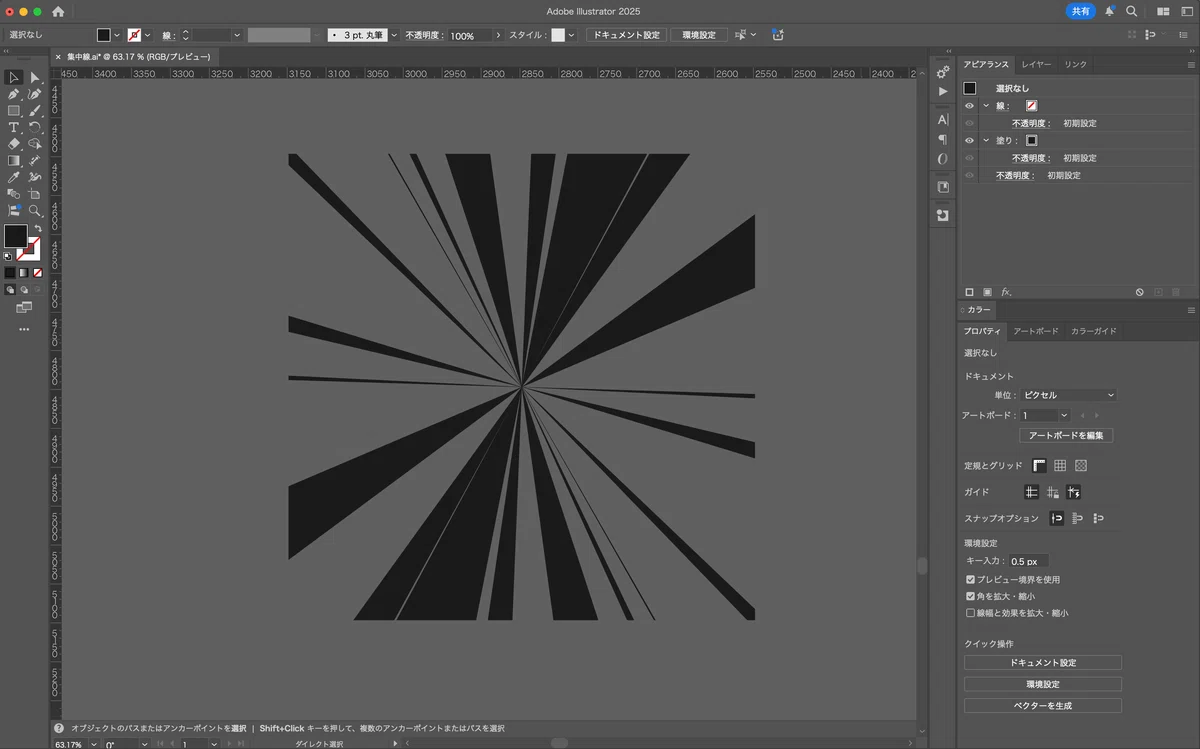This screenshot has height=749, width=1200.
Task: Toggle visibility of the 線 (stroke) row
Action: point(969,106)
